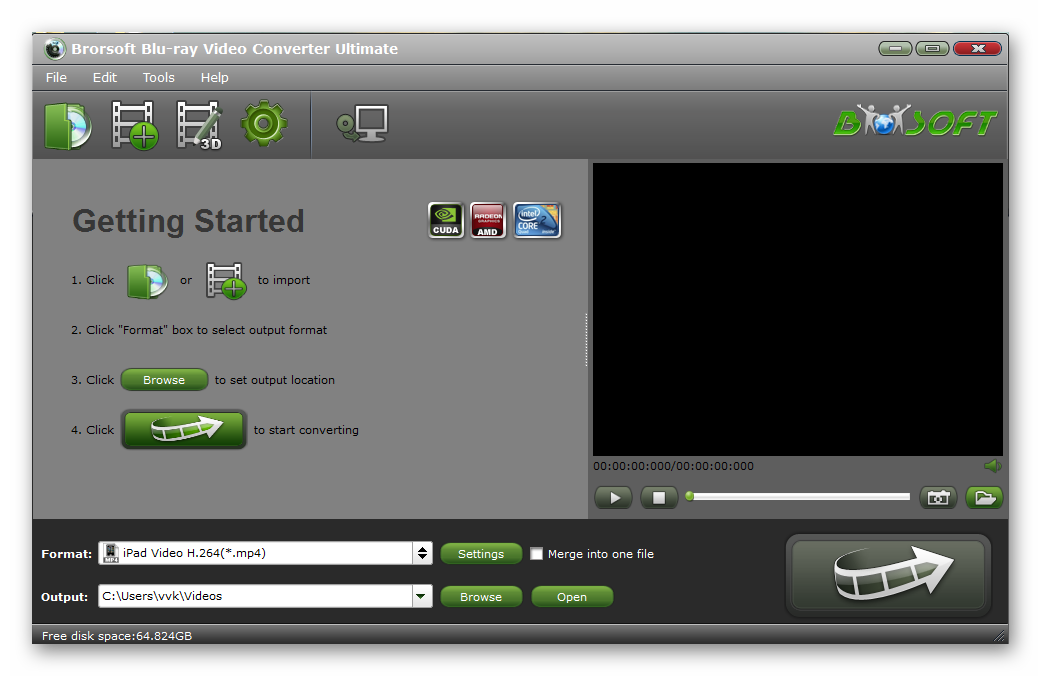The image size is (1041, 676).
Task: Minimize the Brorsoft window
Action: pos(895,48)
